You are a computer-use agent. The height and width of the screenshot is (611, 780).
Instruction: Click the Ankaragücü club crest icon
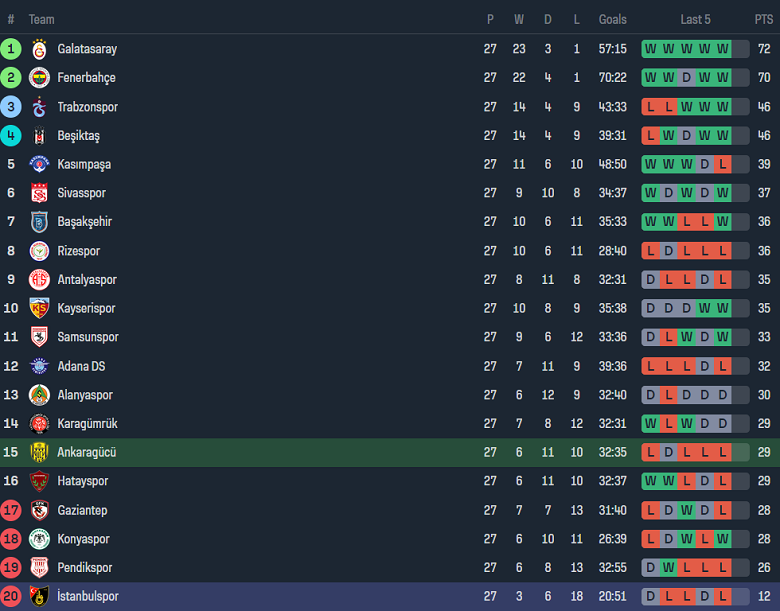pos(39,453)
